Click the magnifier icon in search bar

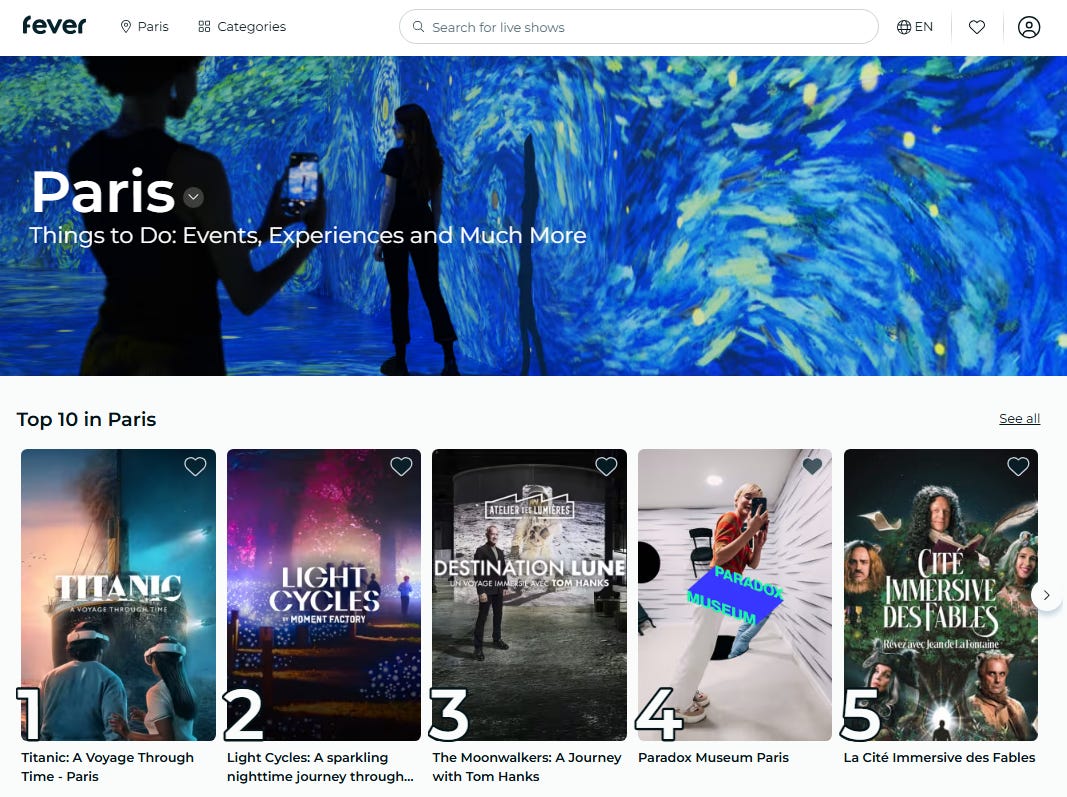(418, 27)
